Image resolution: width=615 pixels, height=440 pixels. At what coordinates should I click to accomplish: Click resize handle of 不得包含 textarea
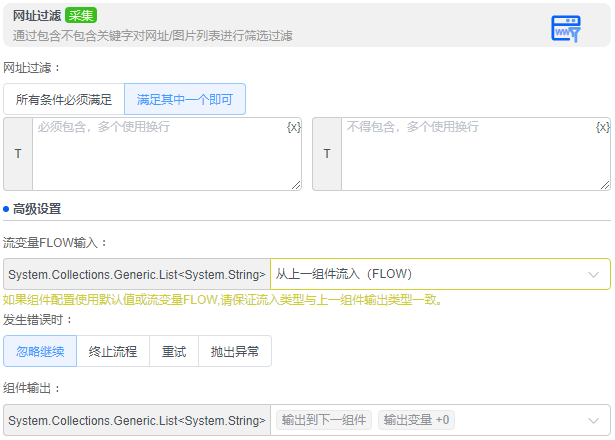605,184
